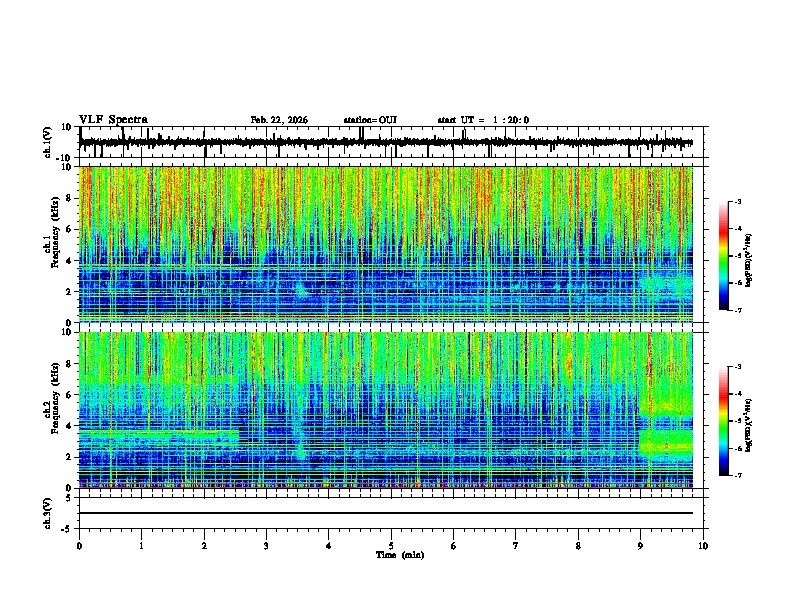The height and width of the screenshot is (612, 792).
Task: Select the 'Time (min)' axis title
Action: (400, 555)
